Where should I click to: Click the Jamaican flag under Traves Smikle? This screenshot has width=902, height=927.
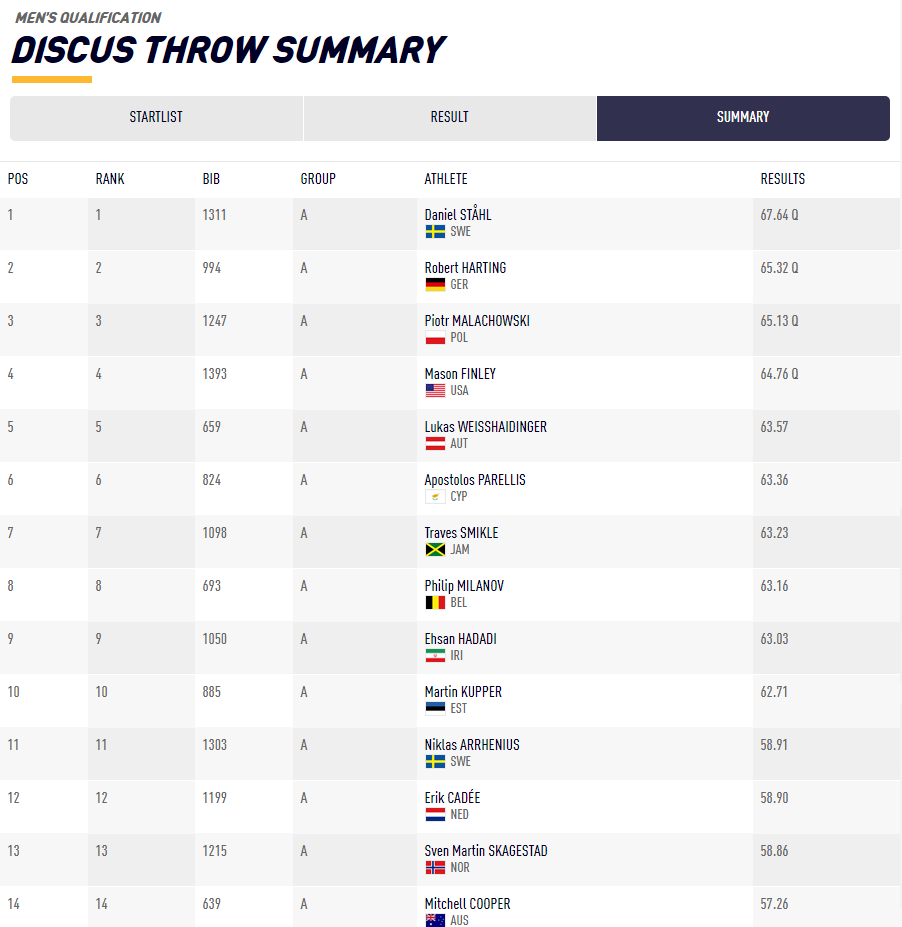point(435,549)
